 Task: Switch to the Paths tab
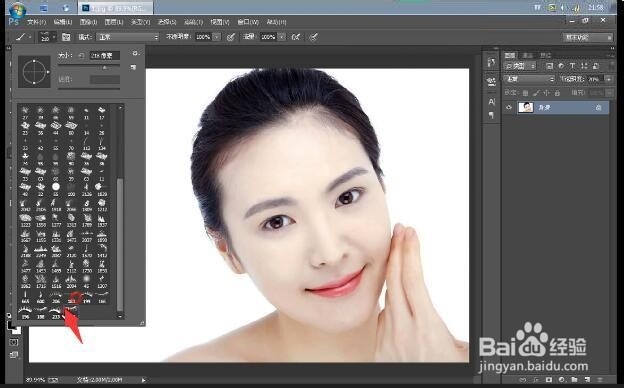(x=546, y=55)
